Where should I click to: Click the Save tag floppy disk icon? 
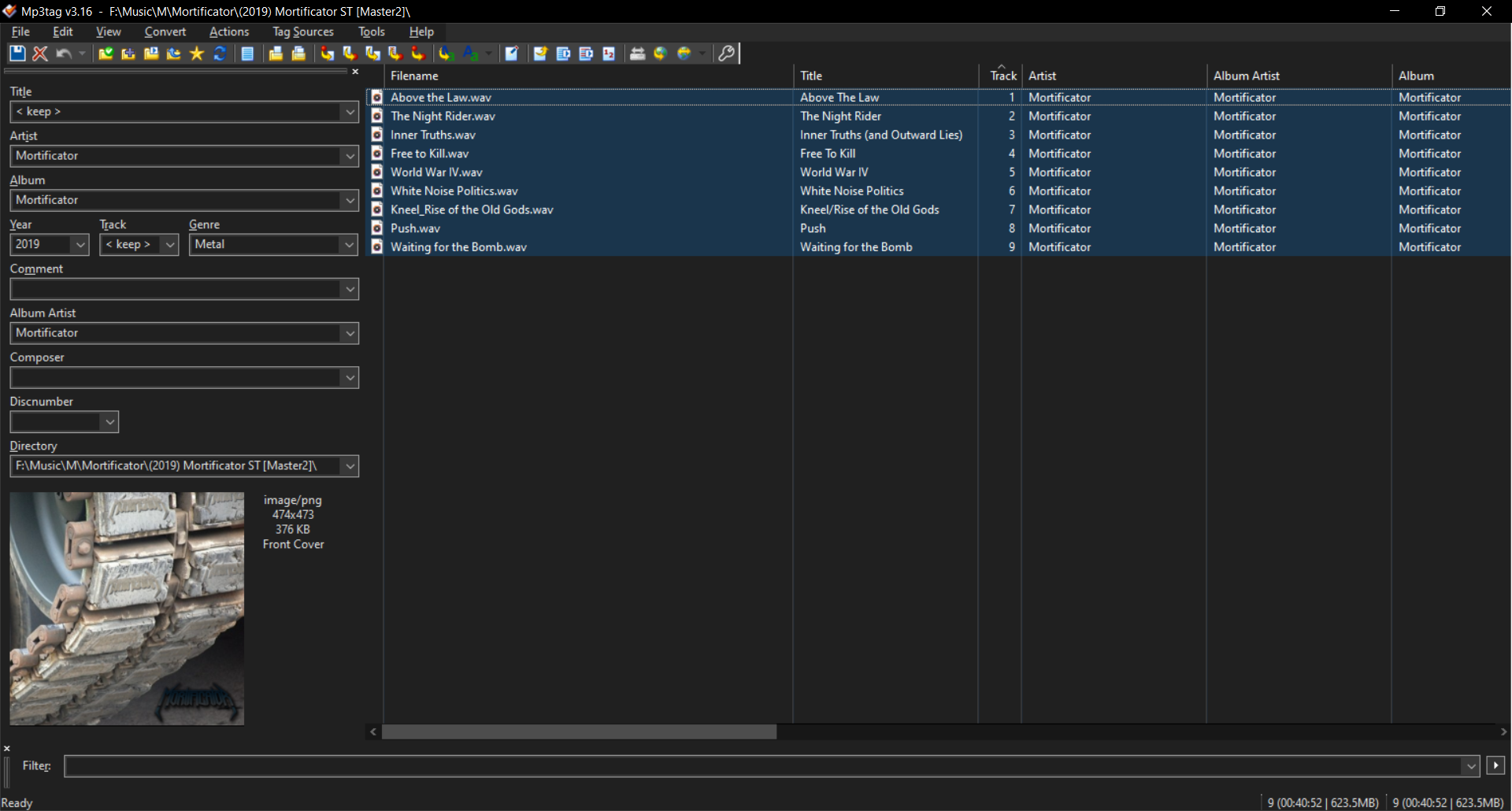17,54
